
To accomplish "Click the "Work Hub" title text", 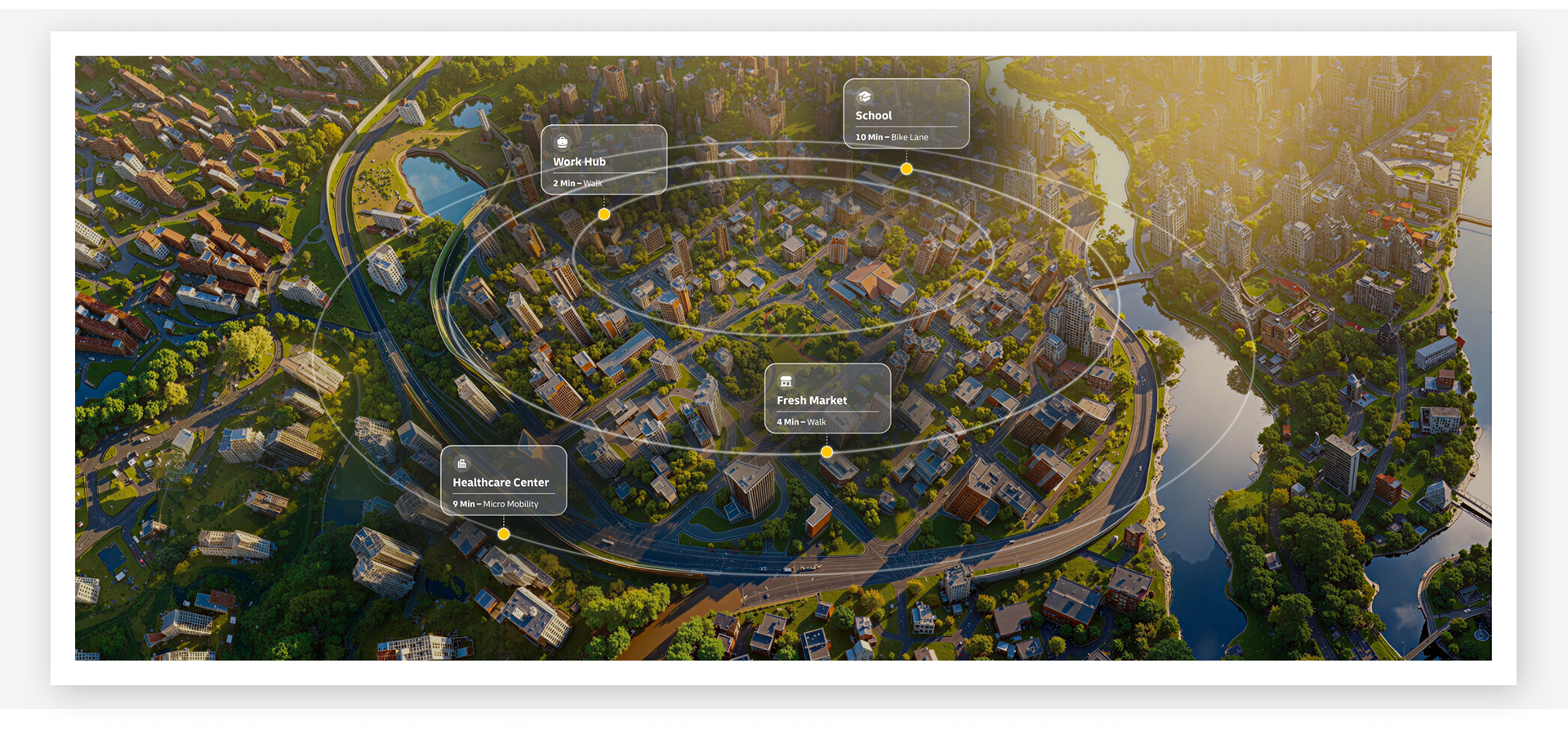I will pyautogui.click(x=579, y=162).
